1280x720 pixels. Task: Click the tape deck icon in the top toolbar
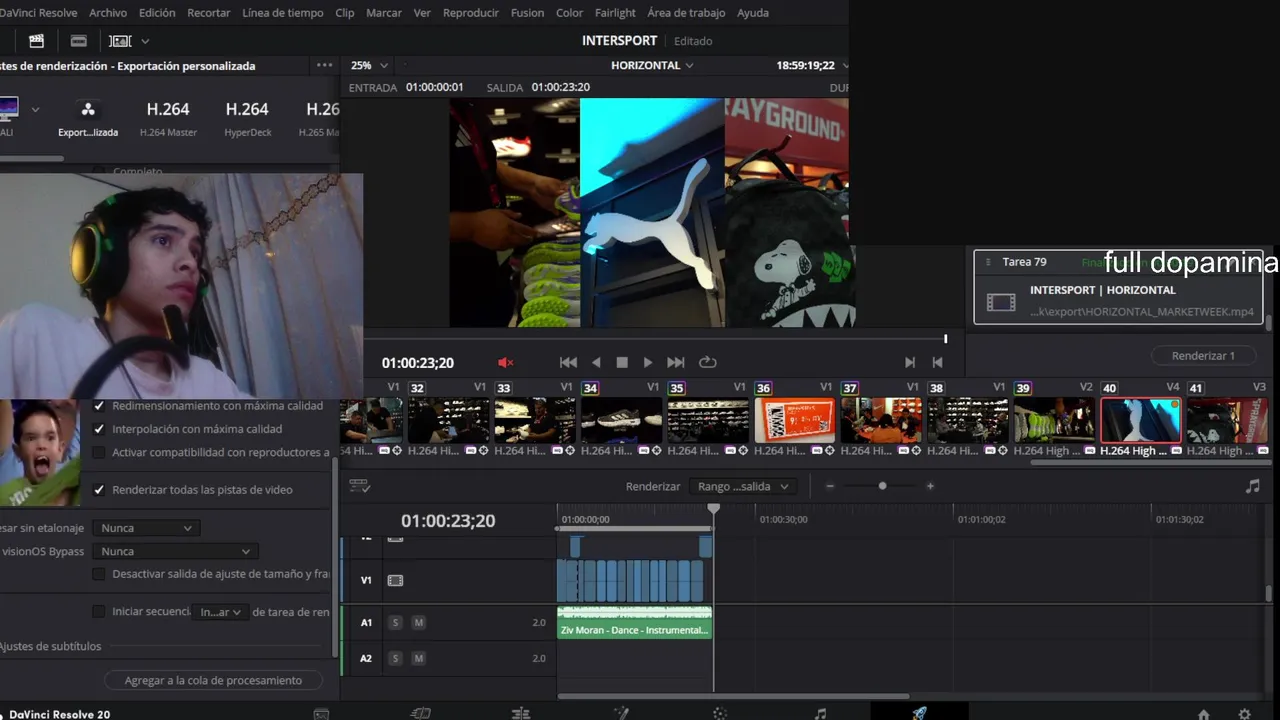[78, 41]
